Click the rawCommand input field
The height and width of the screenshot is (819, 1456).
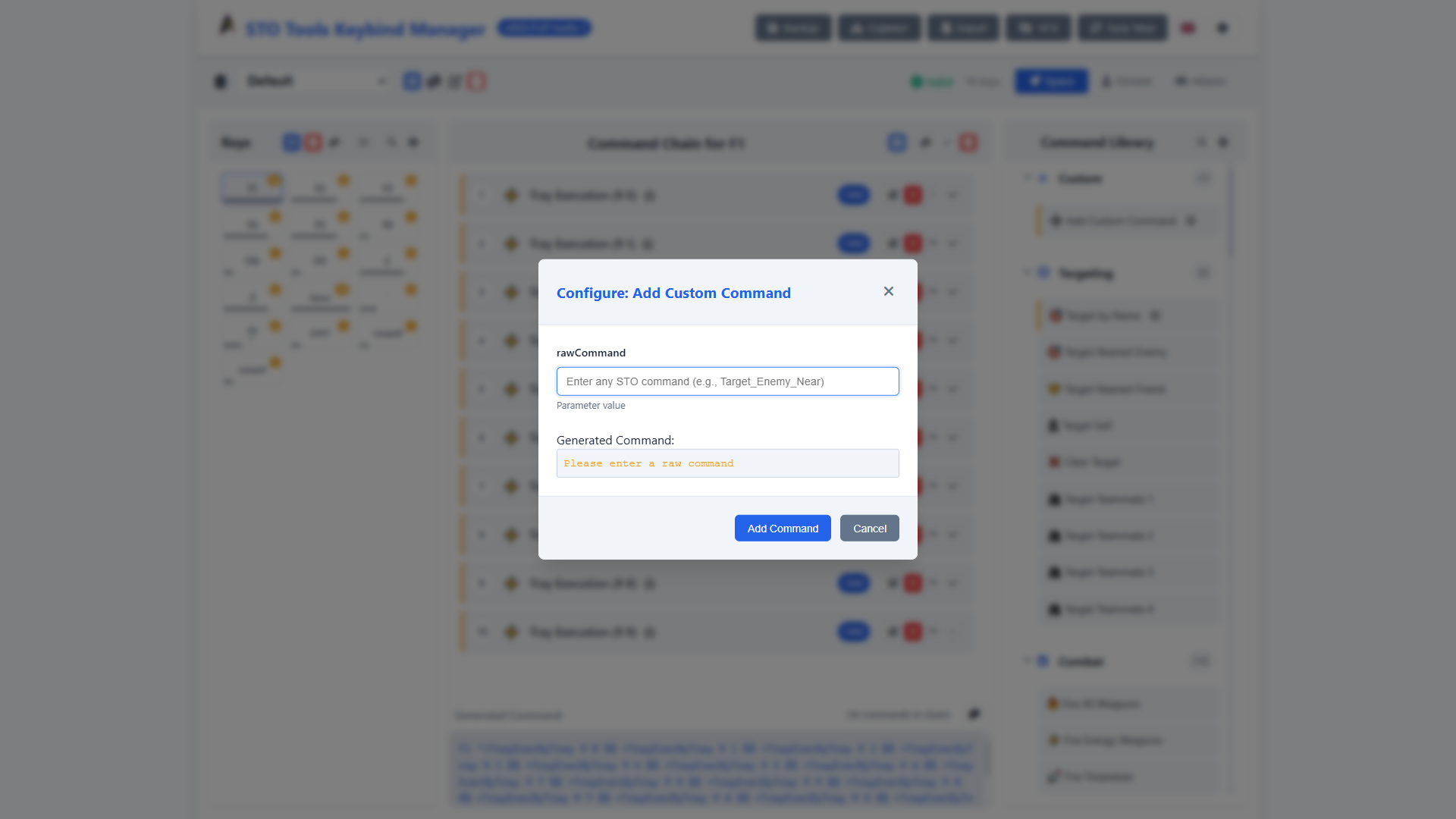point(727,381)
